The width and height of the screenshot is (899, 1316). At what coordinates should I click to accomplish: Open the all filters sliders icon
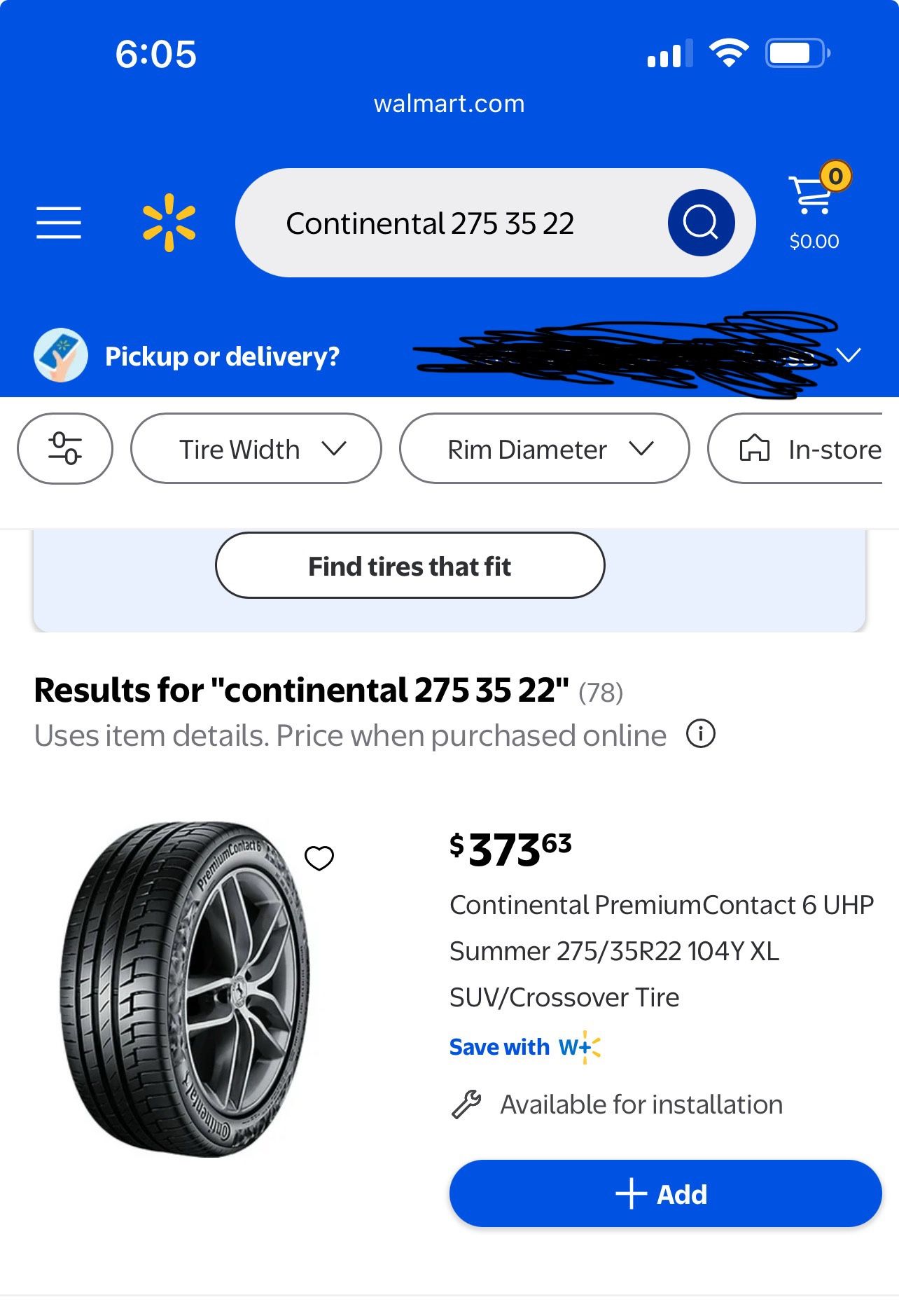[x=65, y=448]
